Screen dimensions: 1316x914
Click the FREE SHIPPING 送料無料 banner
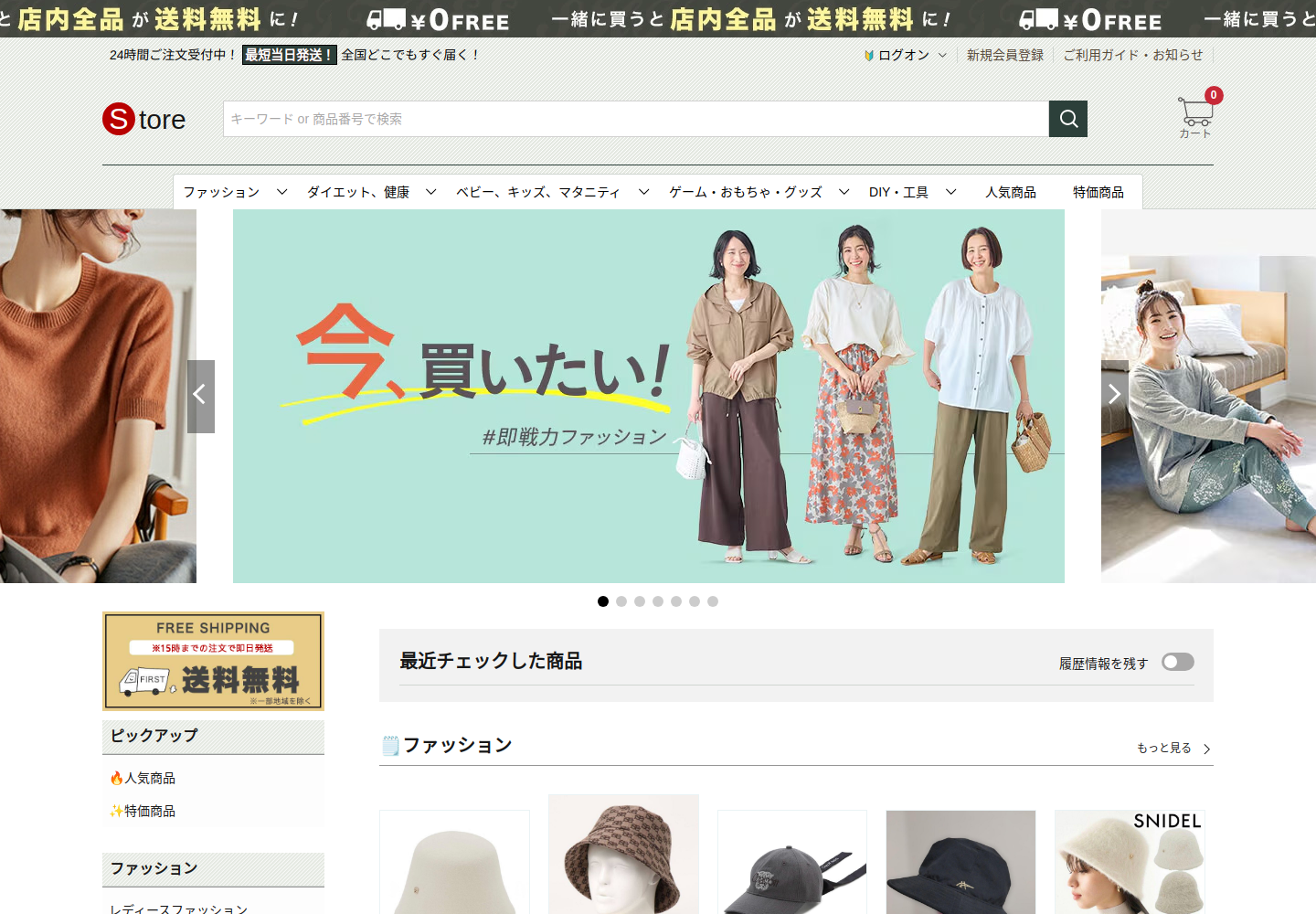coord(213,661)
